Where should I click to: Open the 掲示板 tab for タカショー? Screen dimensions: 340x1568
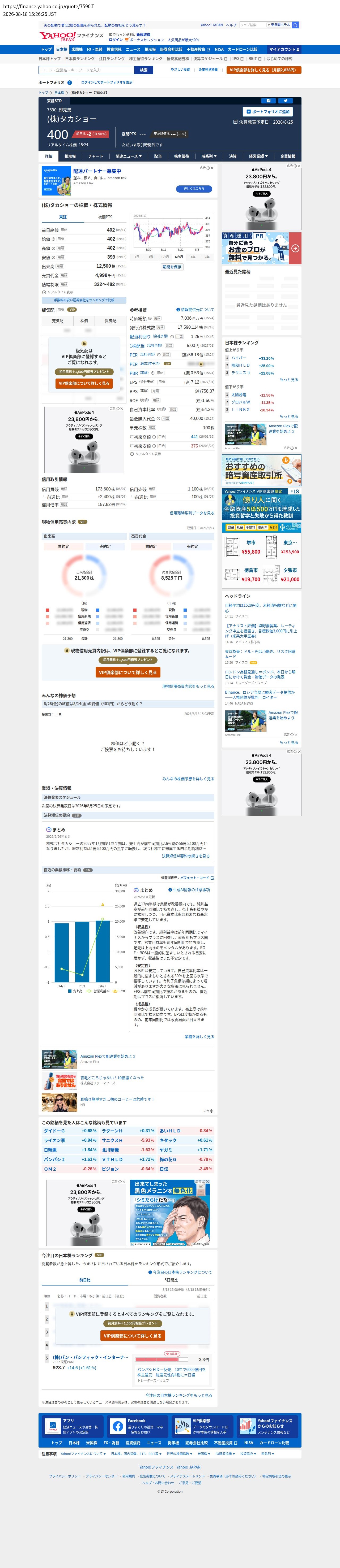pos(71,157)
